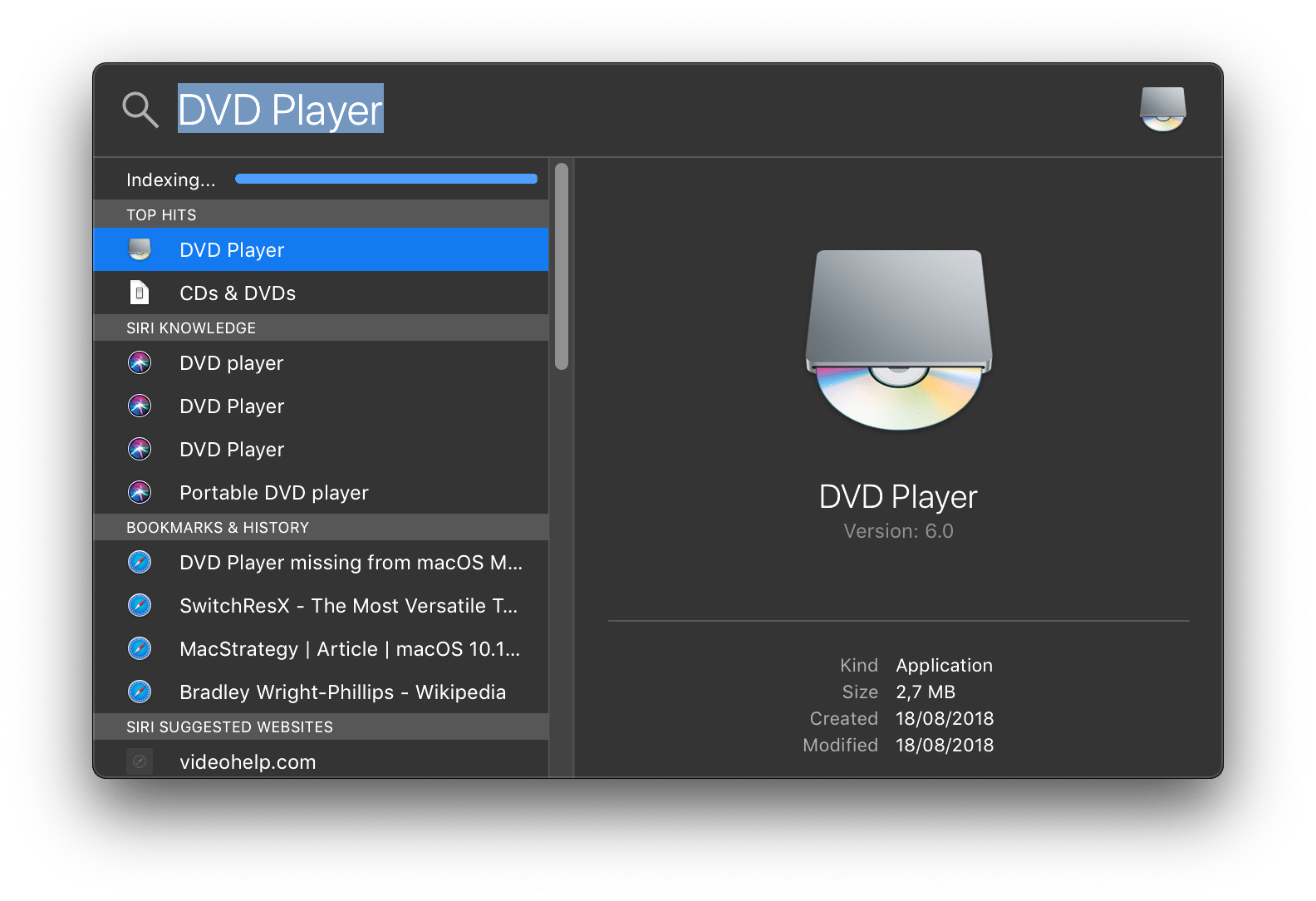Click the Spotlight search field text
Viewport: 1316px width, 901px height.
click(x=281, y=109)
